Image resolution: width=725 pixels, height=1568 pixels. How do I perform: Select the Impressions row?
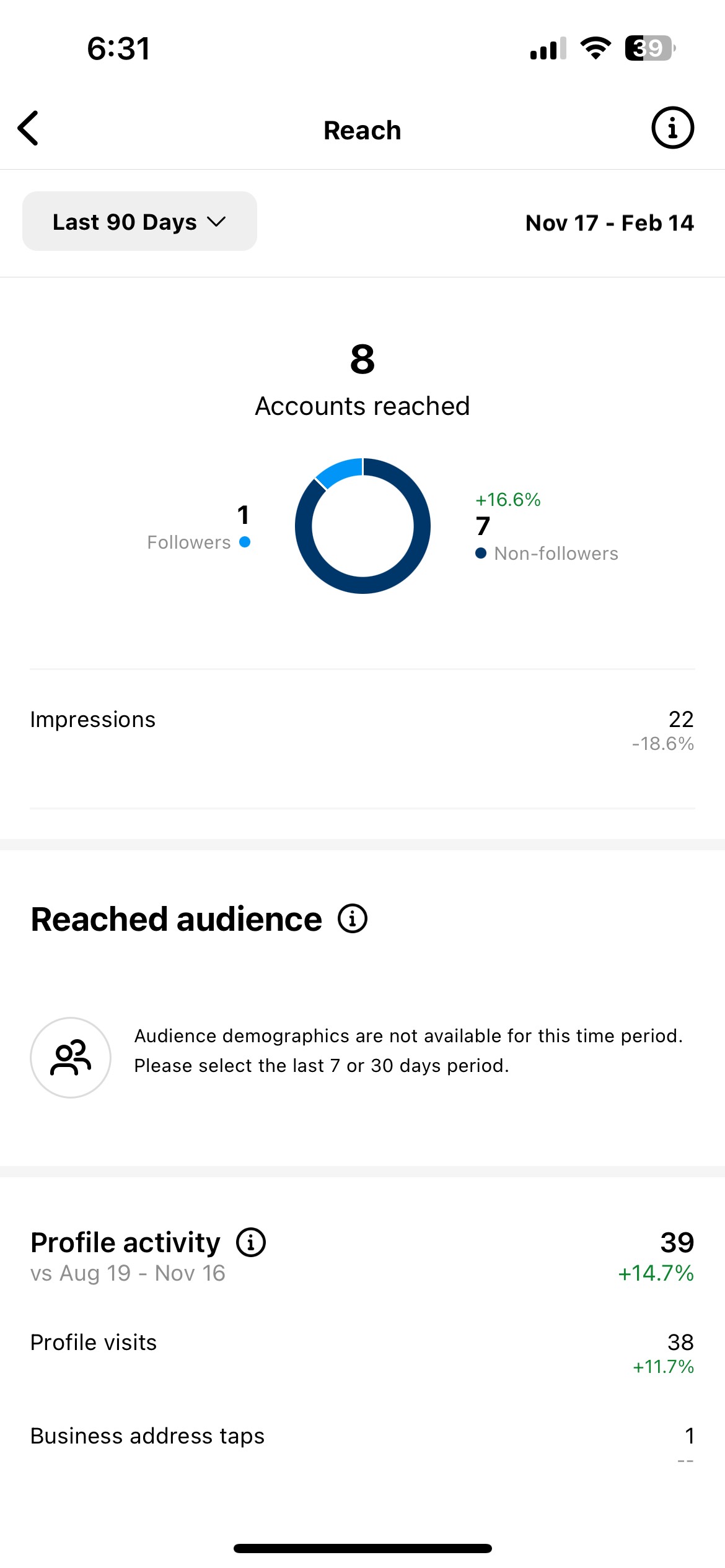point(362,730)
